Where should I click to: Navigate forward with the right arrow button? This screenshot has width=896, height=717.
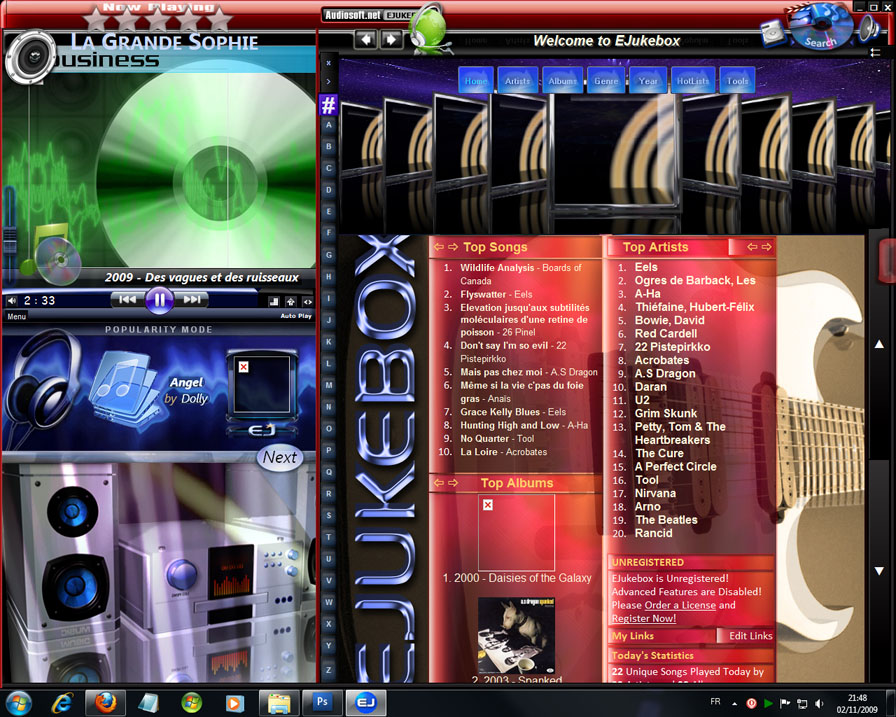coord(391,39)
